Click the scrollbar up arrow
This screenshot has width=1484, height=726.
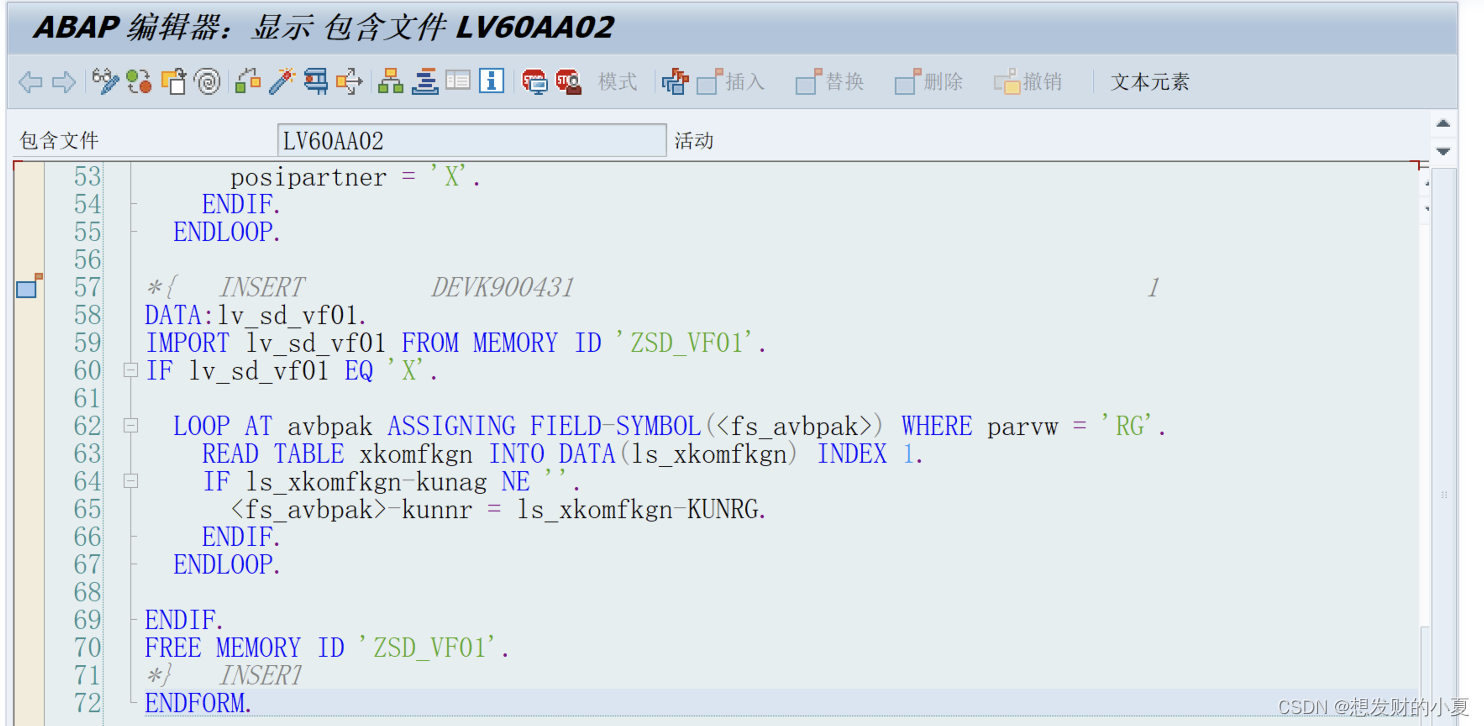tap(1443, 122)
